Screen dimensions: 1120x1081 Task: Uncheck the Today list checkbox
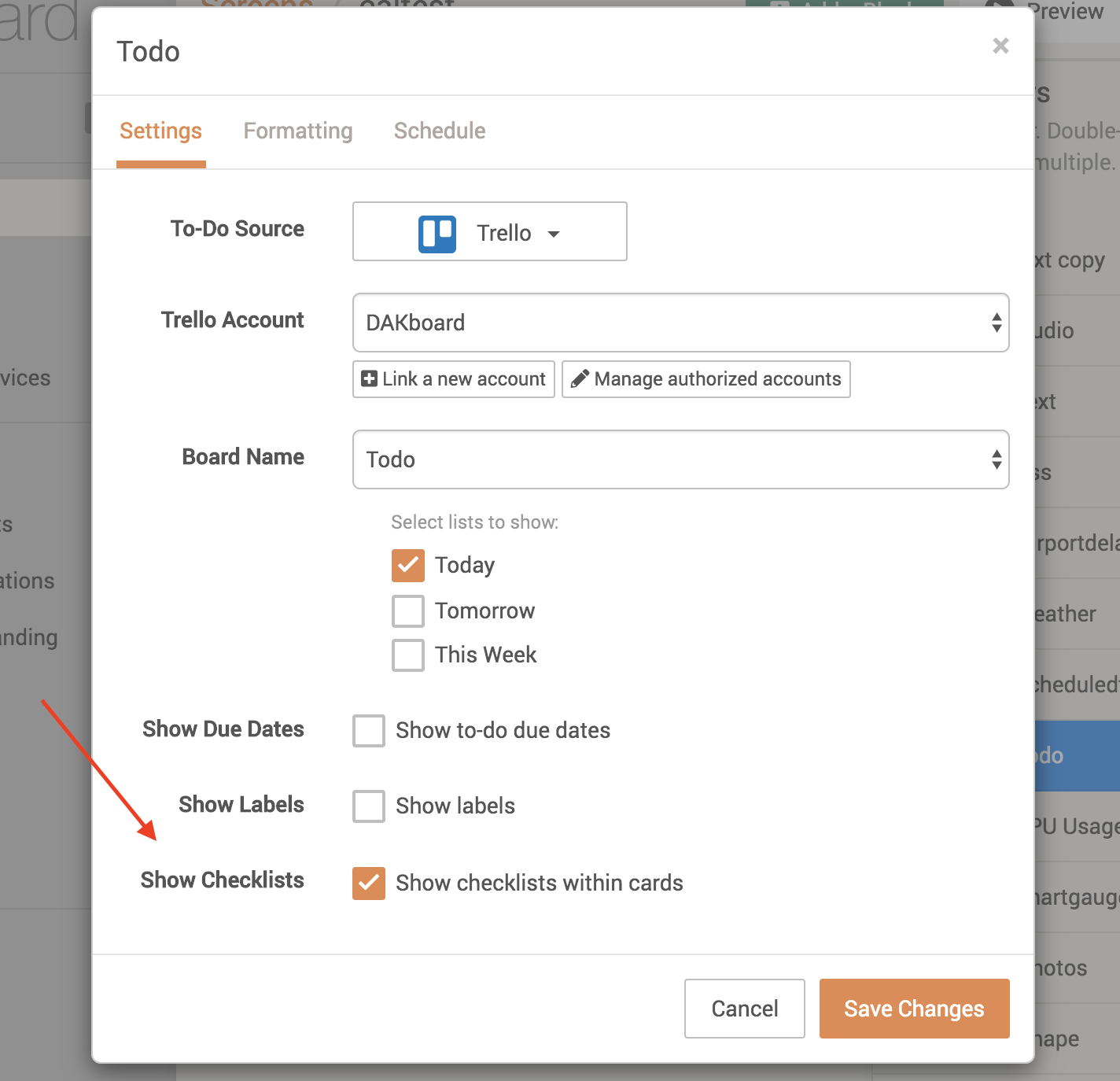(x=407, y=565)
